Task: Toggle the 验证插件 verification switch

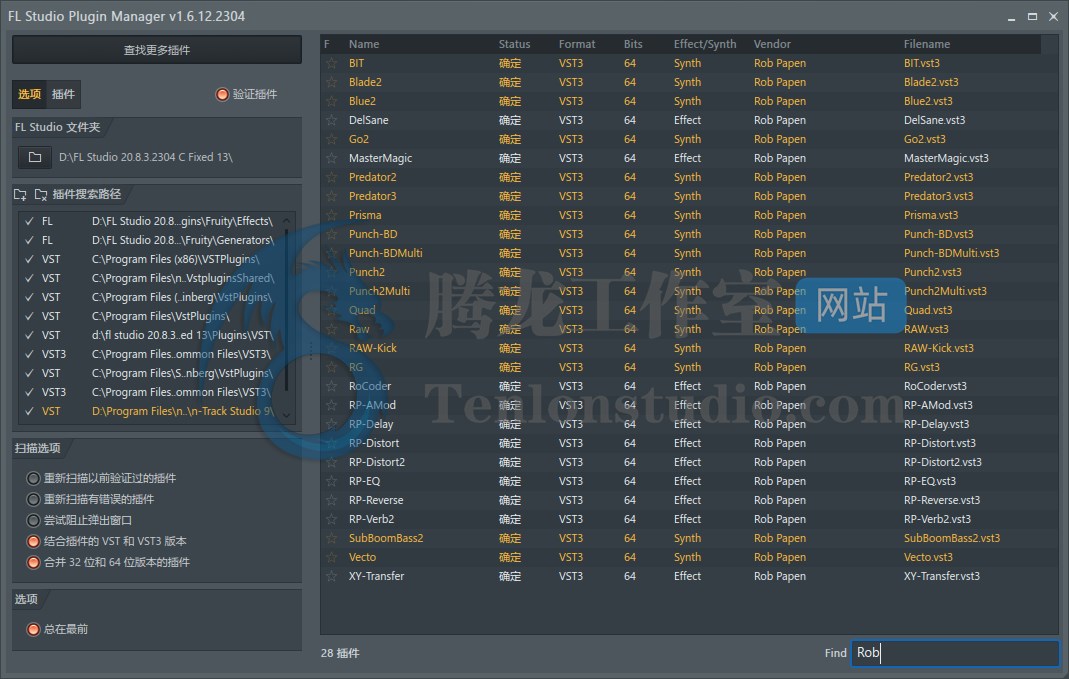Action: coord(222,94)
